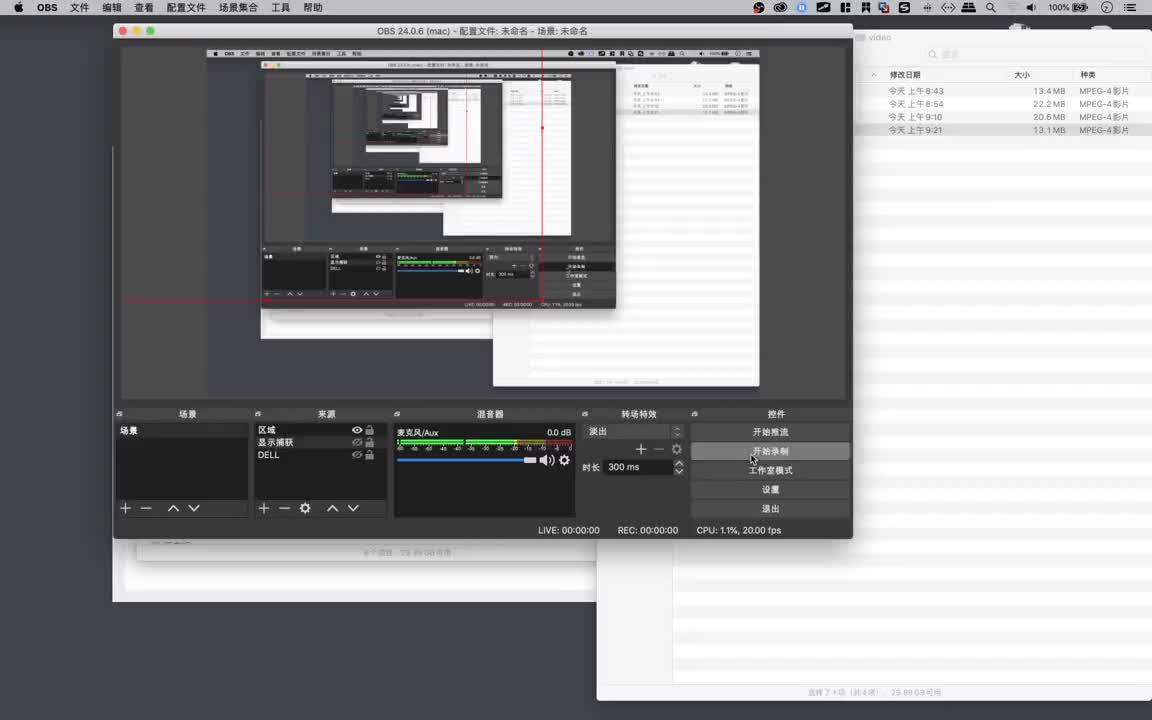Image resolution: width=1152 pixels, height=720 pixels.
Task: Open the Apple menu
Action: (18, 7)
